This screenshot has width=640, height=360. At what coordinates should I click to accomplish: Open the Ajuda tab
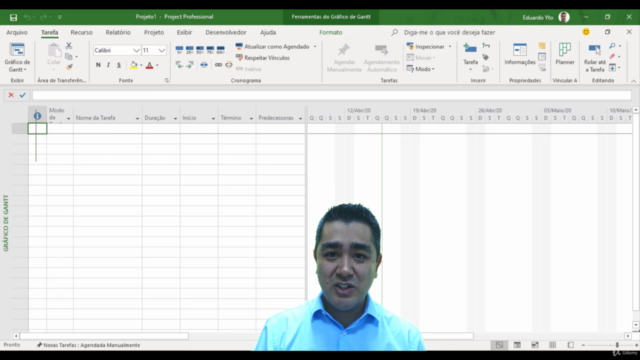coord(268,32)
